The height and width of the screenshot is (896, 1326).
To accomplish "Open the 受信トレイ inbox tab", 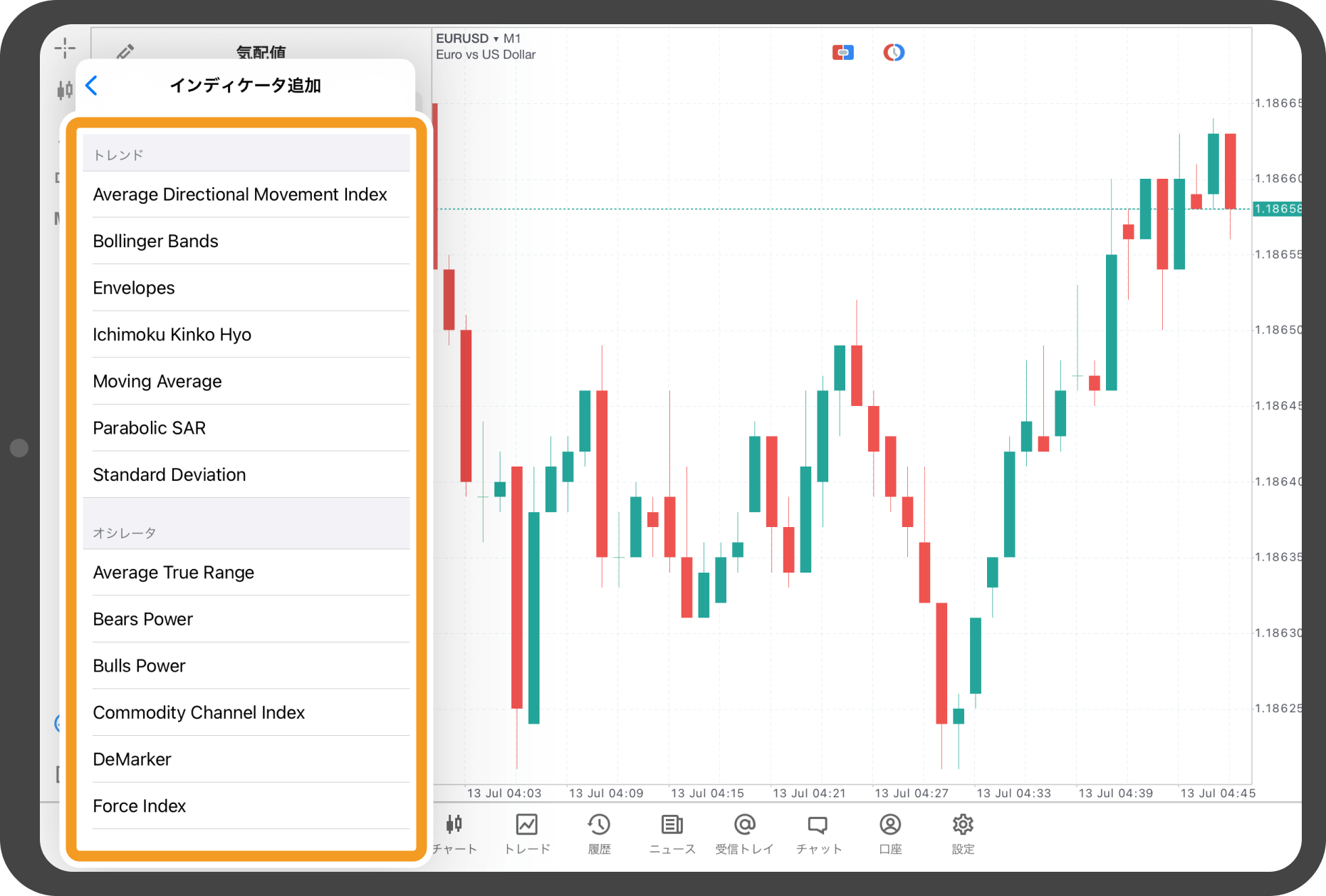I will pos(744,833).
